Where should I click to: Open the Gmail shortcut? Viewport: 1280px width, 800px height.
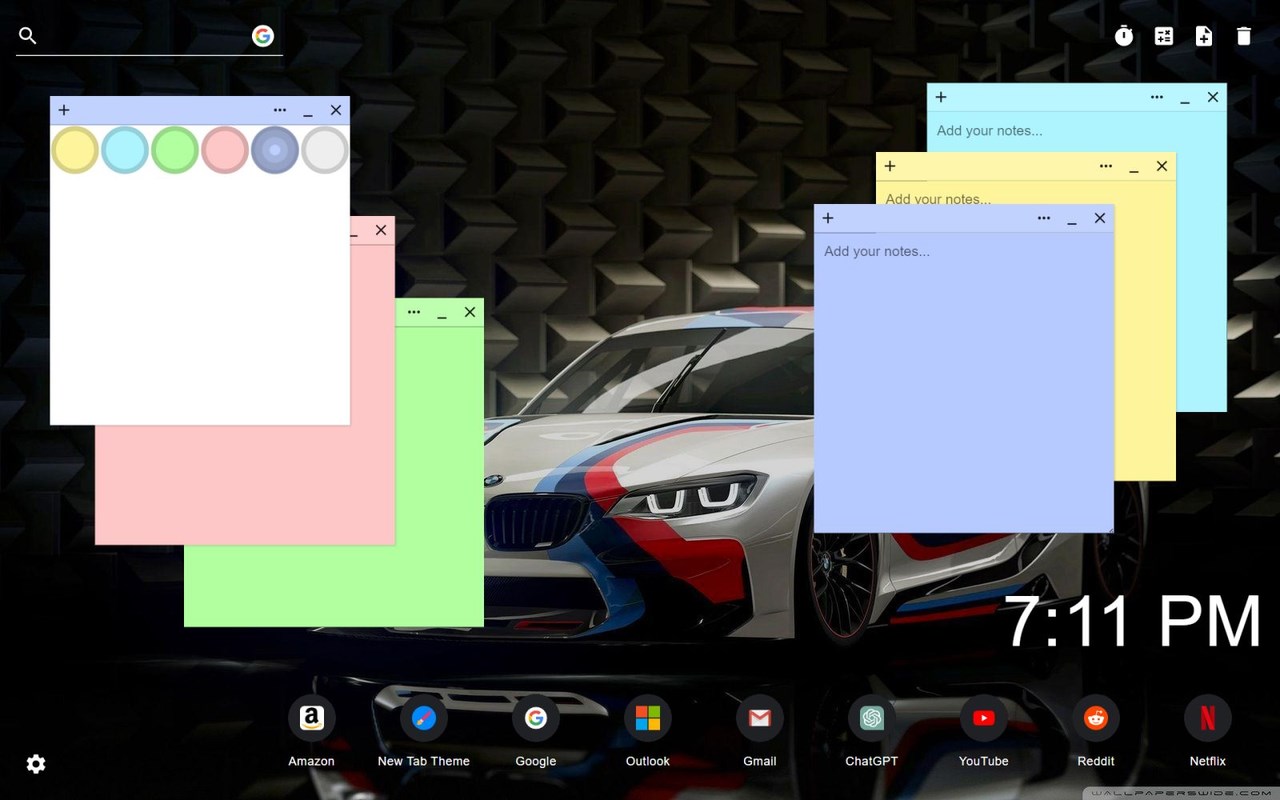[760, 718]
